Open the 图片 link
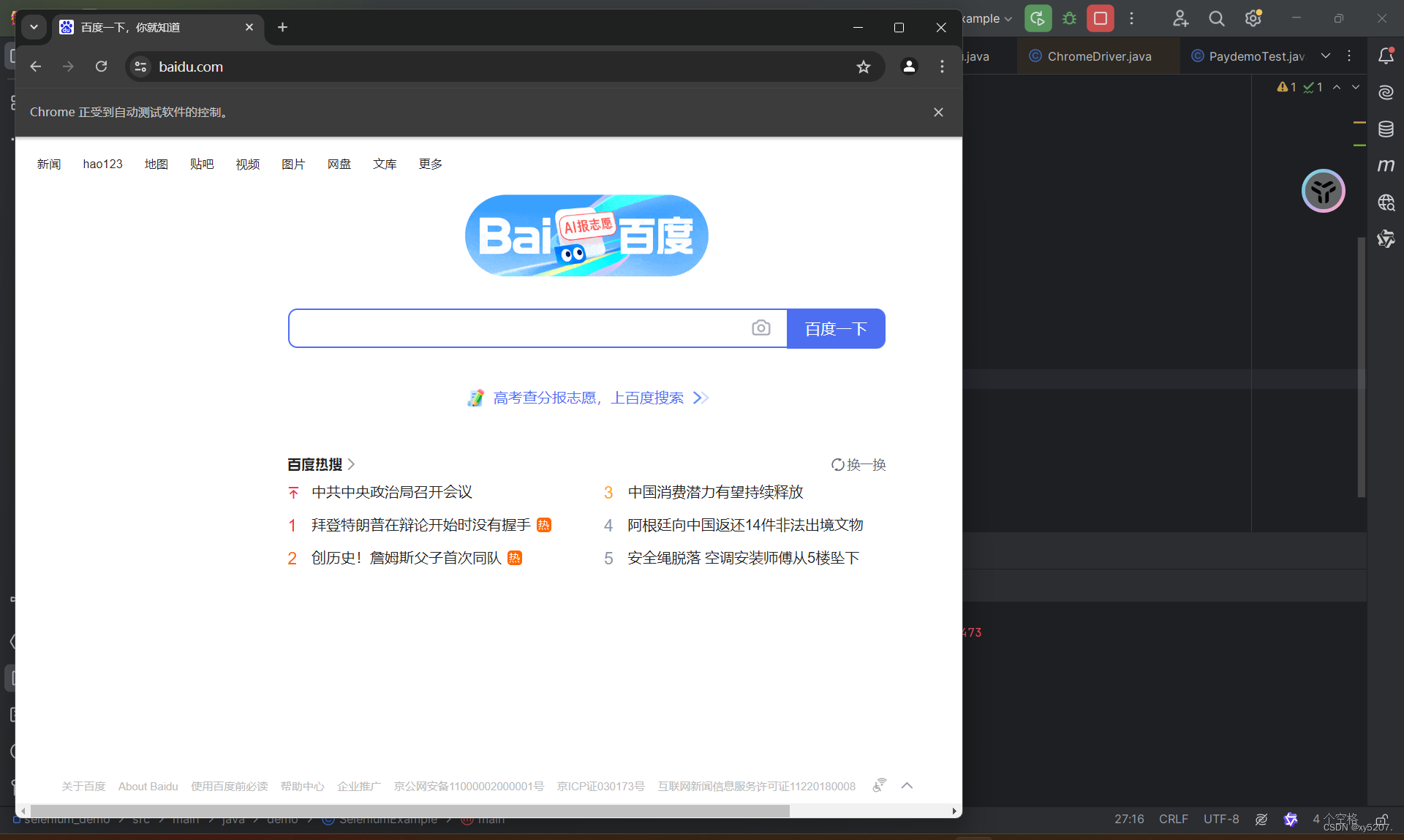 point(293,164)
